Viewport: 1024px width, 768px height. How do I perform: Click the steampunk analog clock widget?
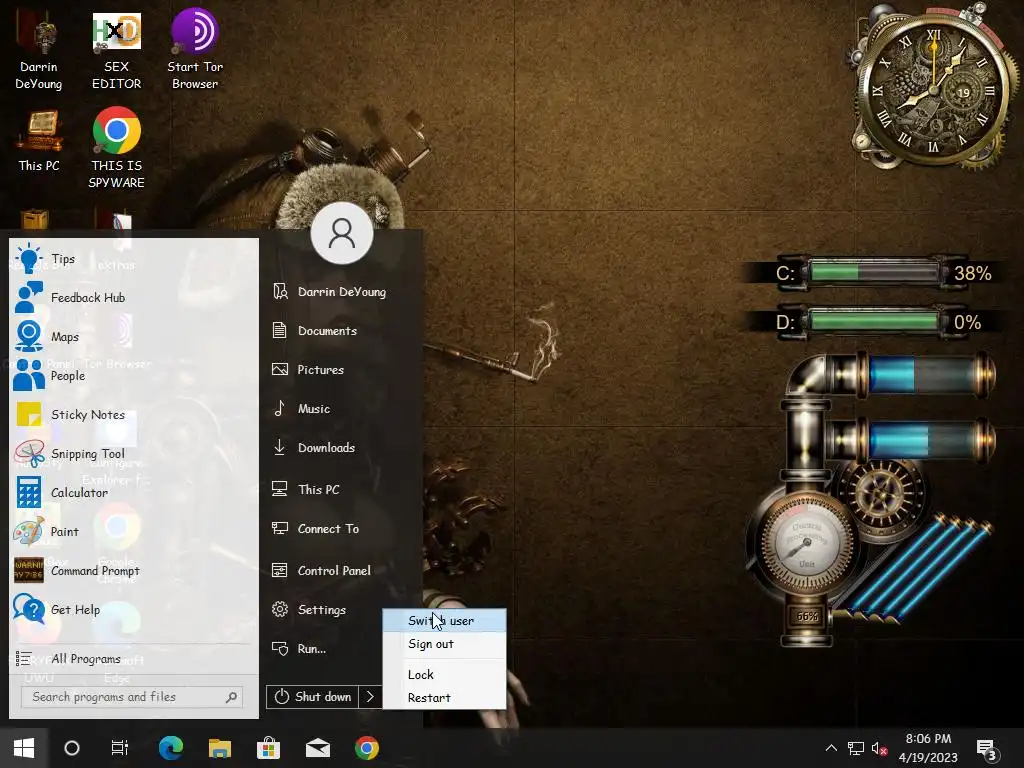pos(933,88)
